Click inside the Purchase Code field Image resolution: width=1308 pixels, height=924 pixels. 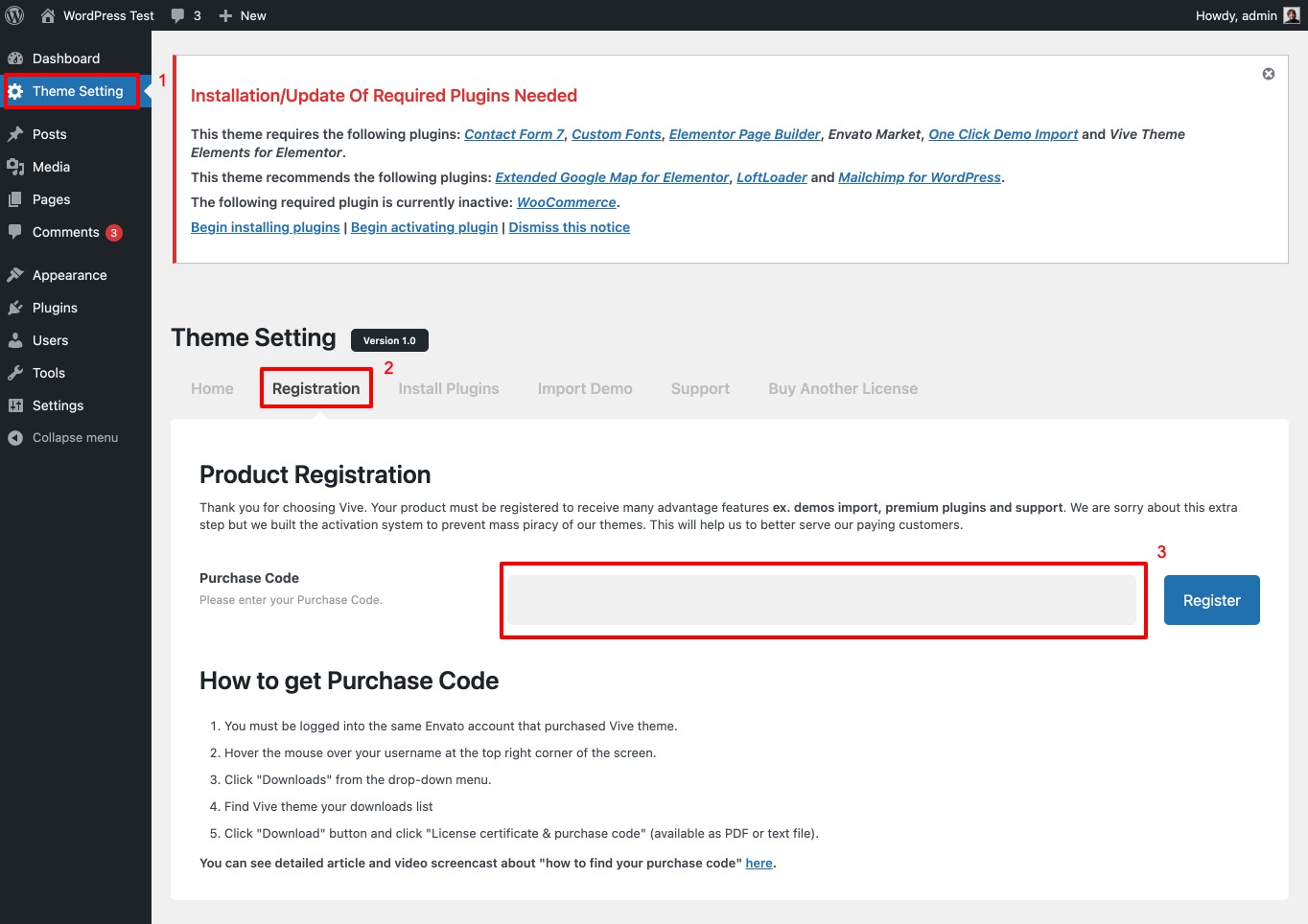coord(822,600)
